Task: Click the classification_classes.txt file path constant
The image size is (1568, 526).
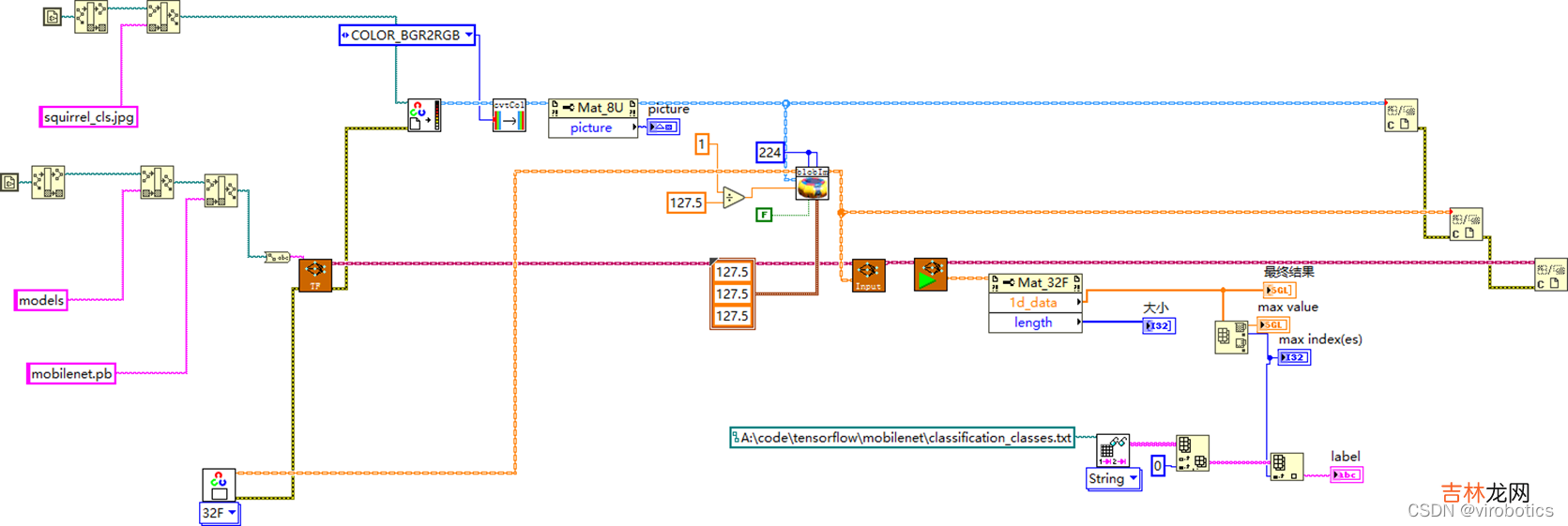Action: pyautogui.click(x=902, y=438)
